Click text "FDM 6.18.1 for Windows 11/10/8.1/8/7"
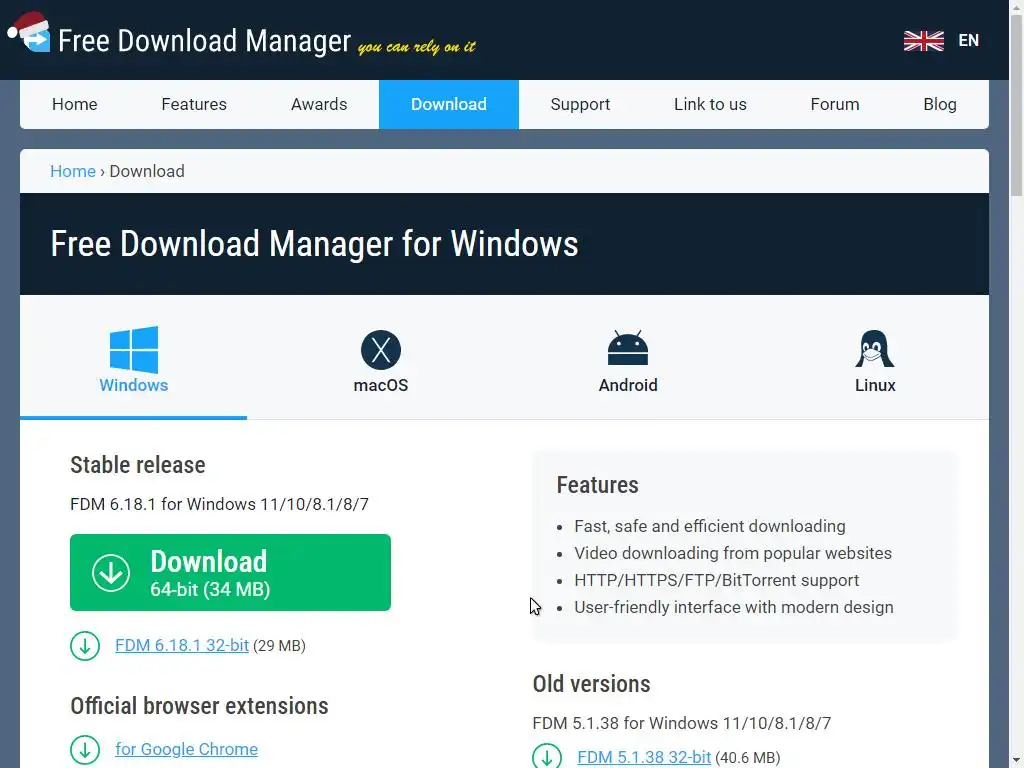The width and height of the screenshot is (1024, 768). 219,504
